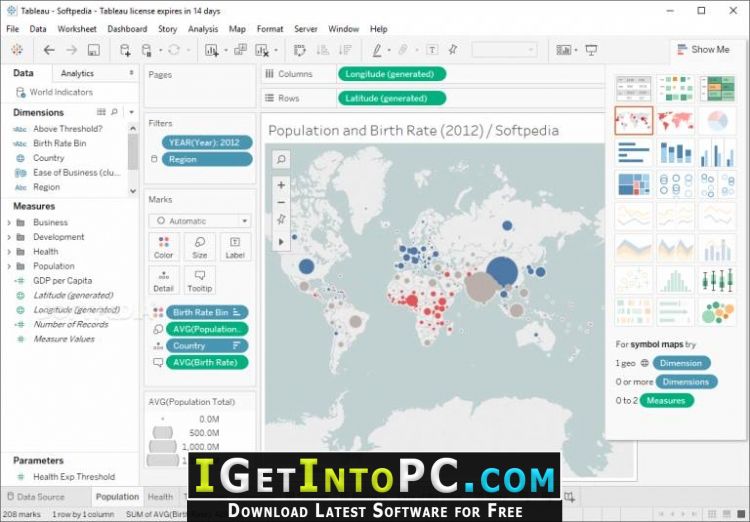Select the GDP per Capita measure
750x522 pixels.
click(62, 281)
